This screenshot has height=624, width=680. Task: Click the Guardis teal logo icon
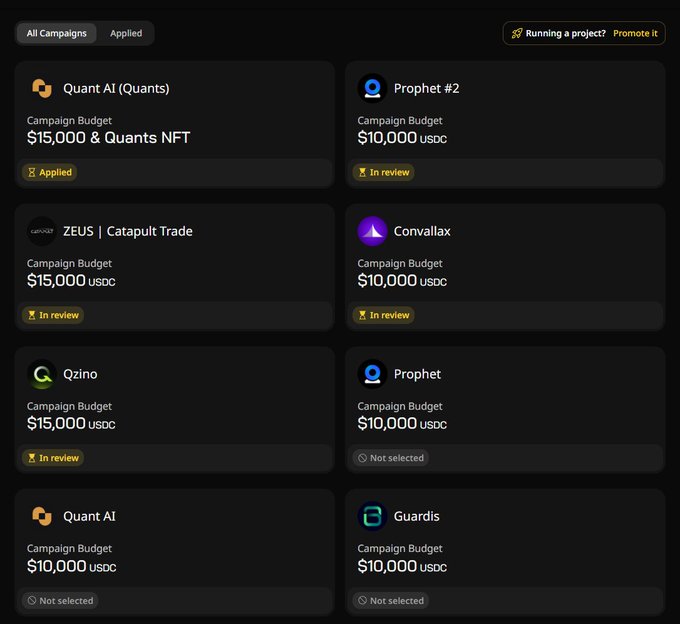tap(372, 516)
